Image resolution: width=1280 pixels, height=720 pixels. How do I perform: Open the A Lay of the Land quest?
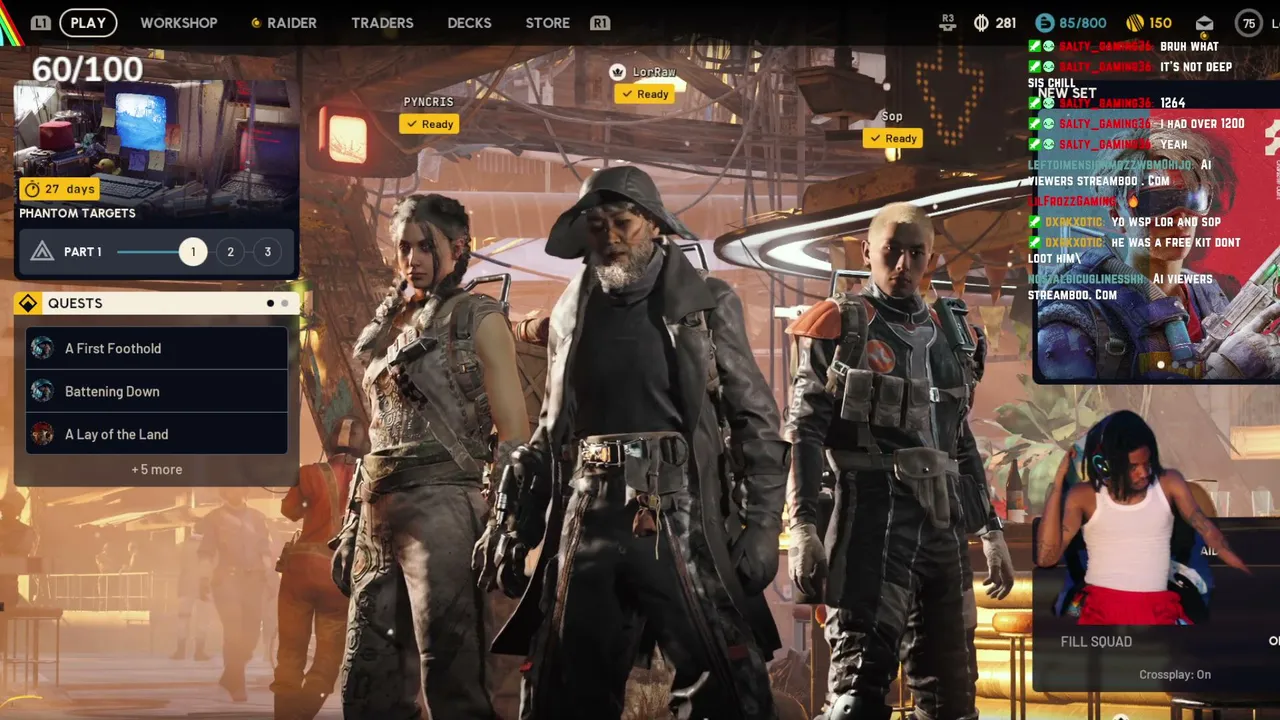[157, 434]
